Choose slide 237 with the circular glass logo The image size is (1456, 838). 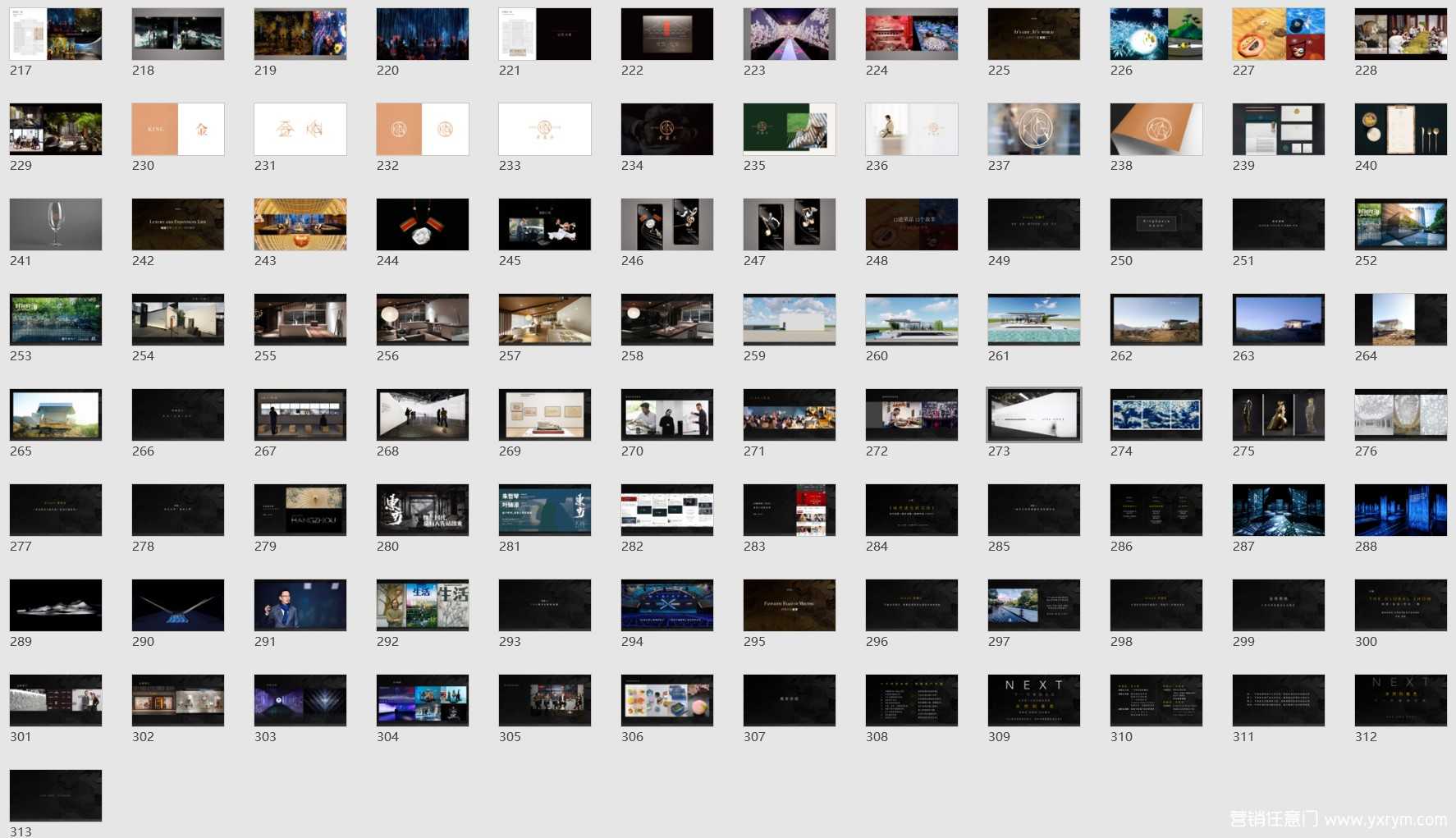click(1033, 129)
